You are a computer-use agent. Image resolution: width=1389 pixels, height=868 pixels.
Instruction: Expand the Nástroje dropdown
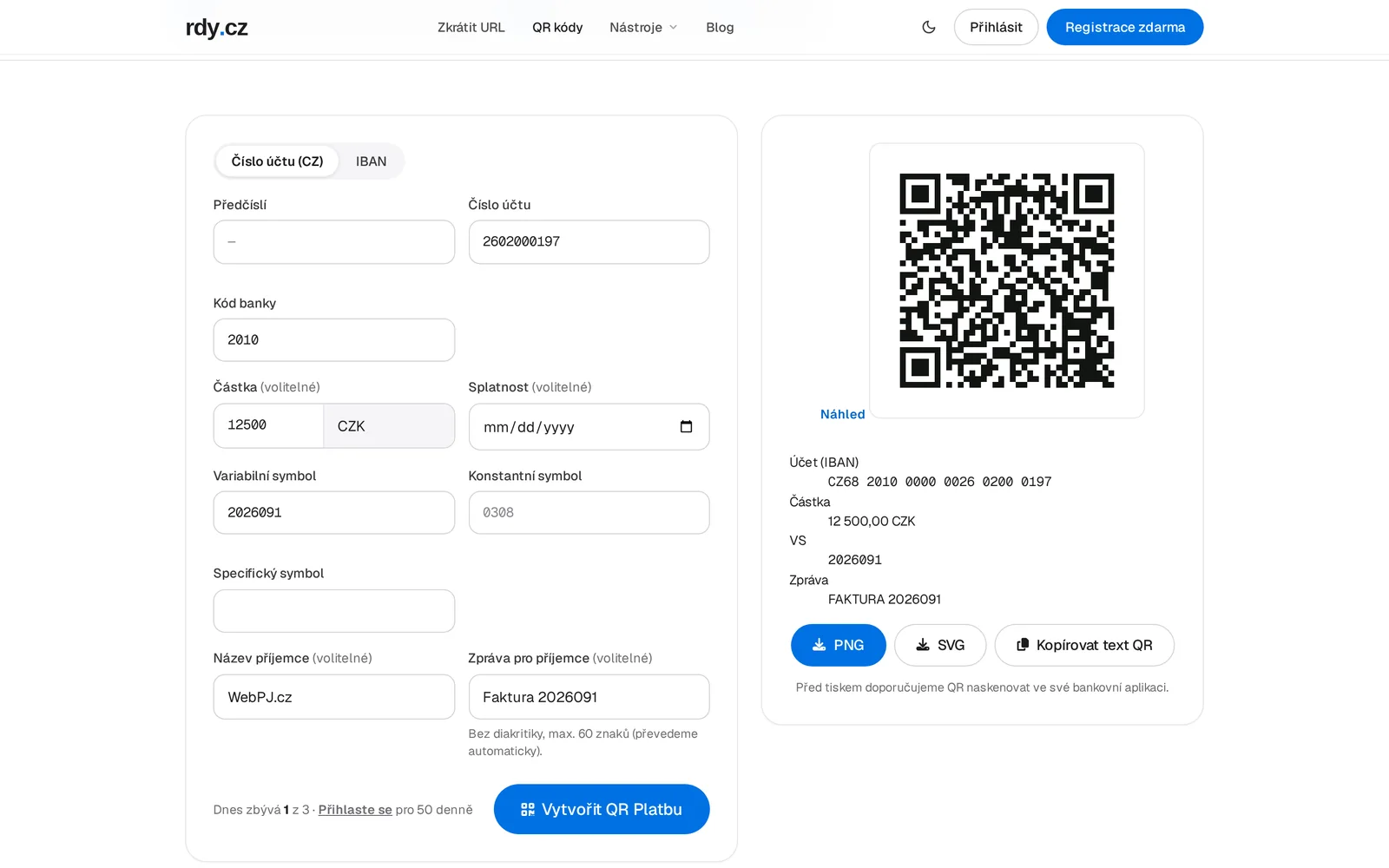pyautogui.click(x=643, y=28)
